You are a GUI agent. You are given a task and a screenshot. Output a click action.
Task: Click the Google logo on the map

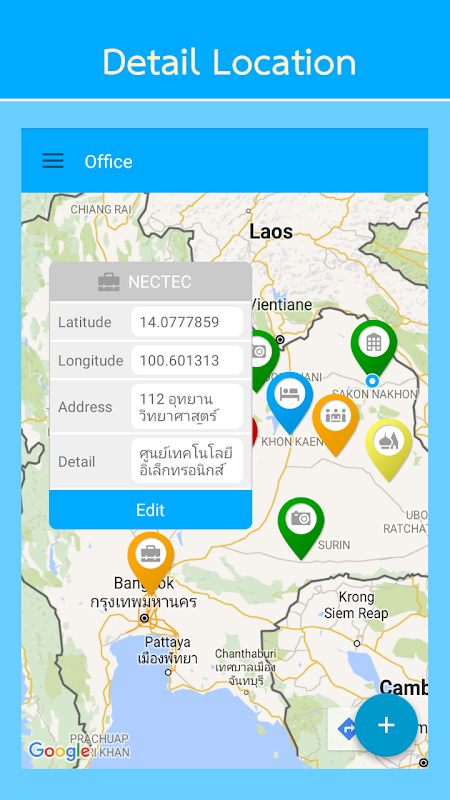[59, 751]
